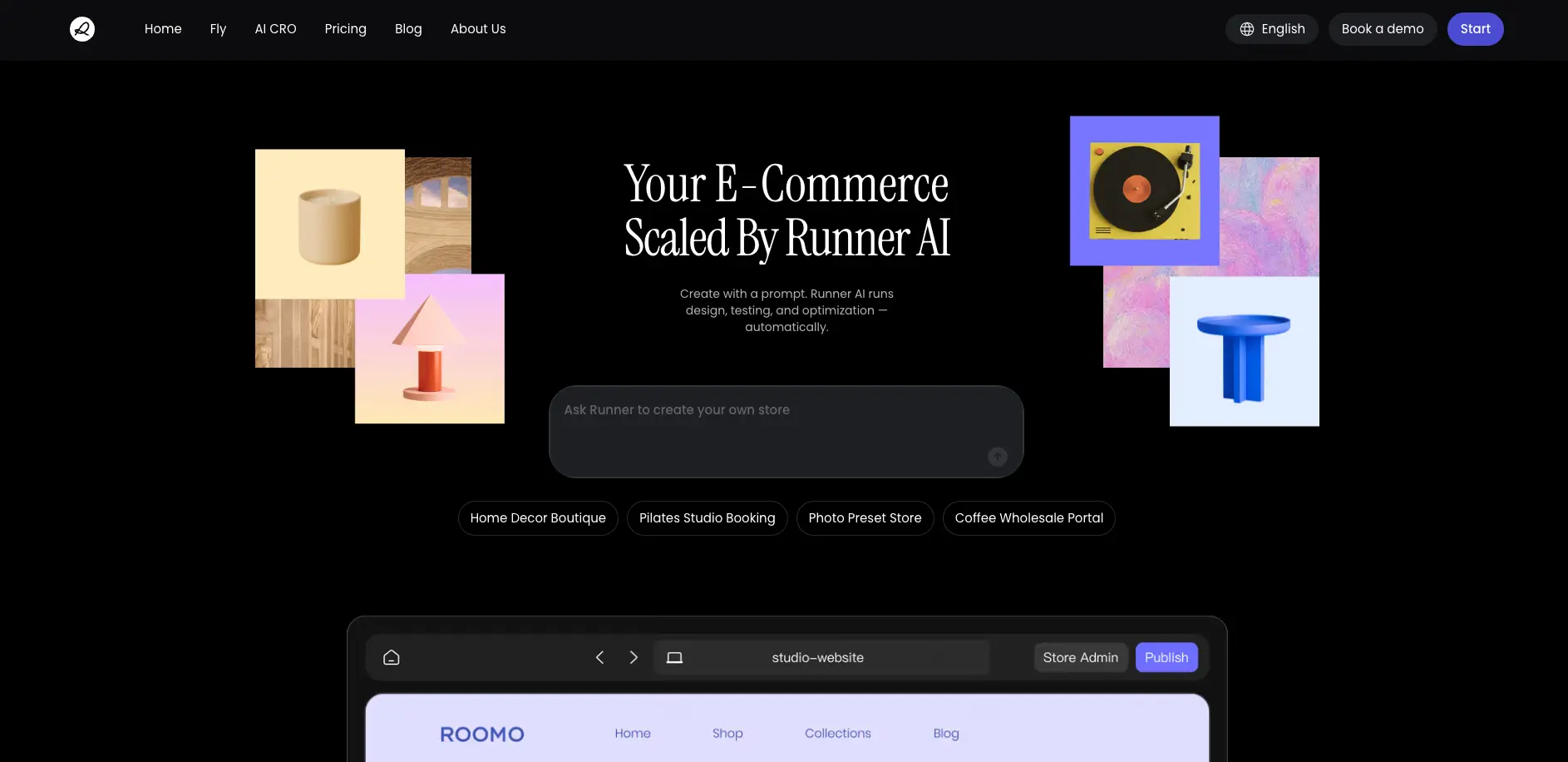Click the globe language icon
This screenshot has width=1568, height=762.
[x=1247, y=29]
